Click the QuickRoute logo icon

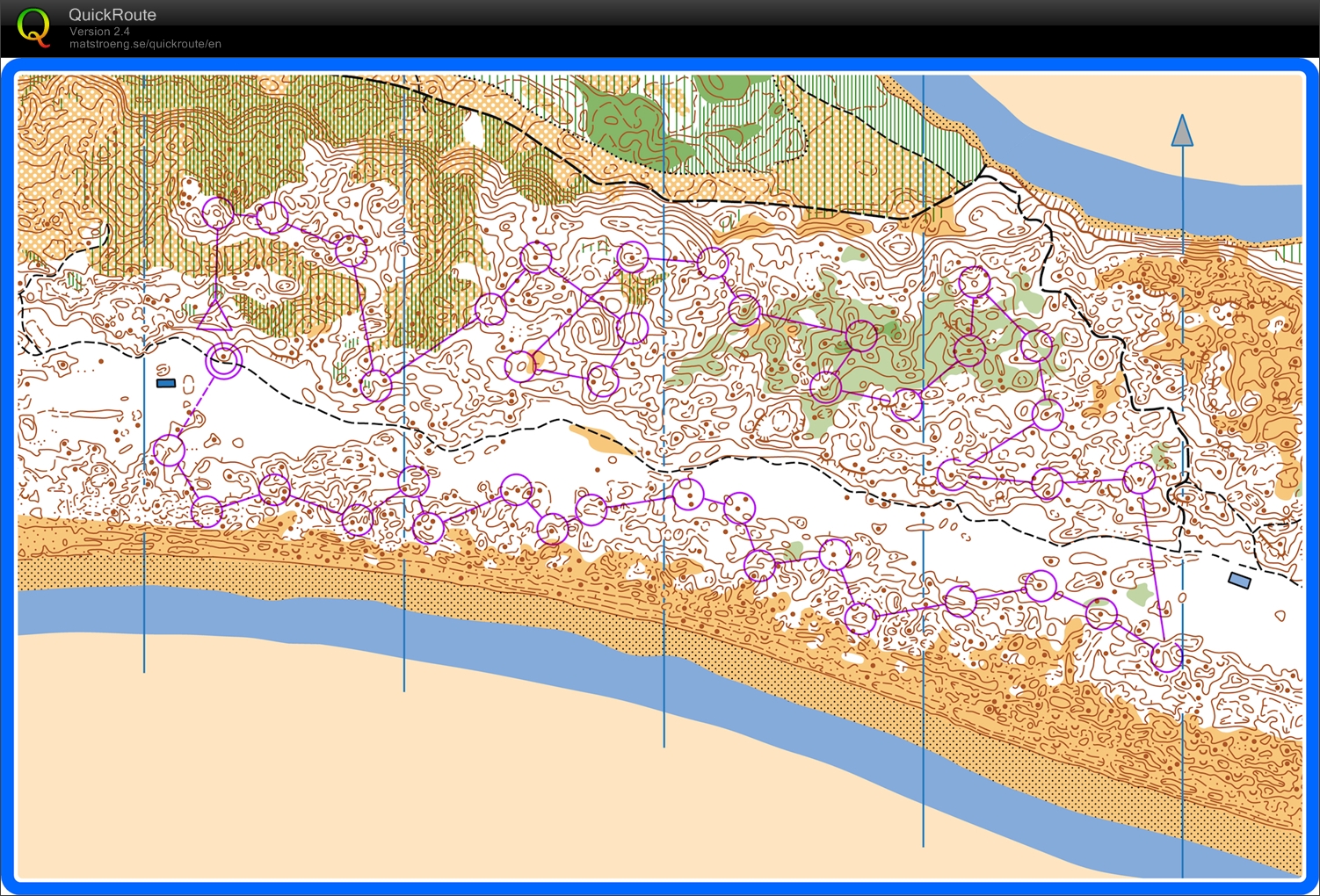(34, 26)
